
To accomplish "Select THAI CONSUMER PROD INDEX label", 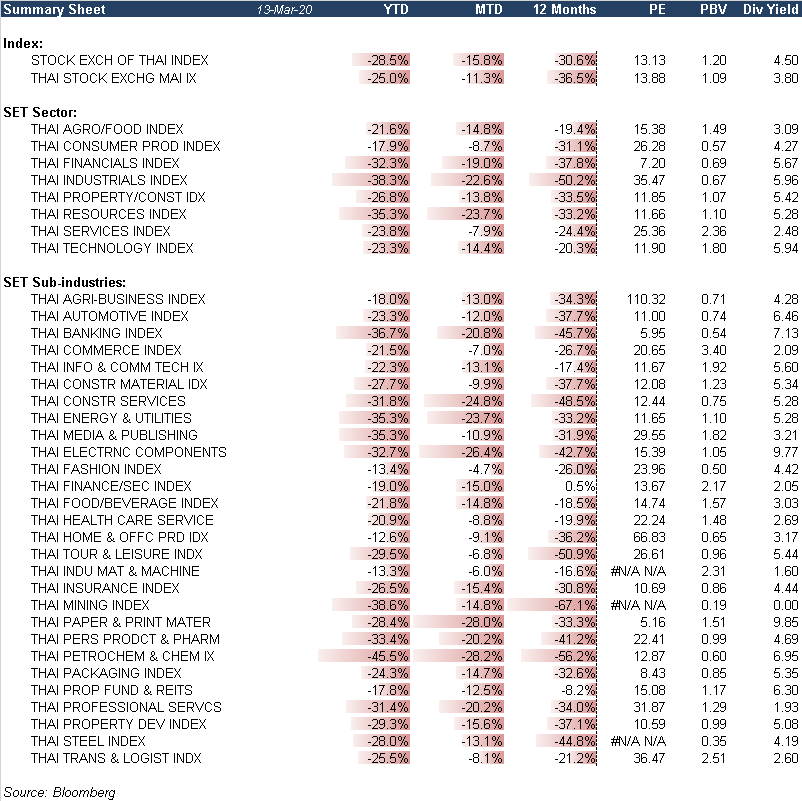I will [x=125, y=146].
